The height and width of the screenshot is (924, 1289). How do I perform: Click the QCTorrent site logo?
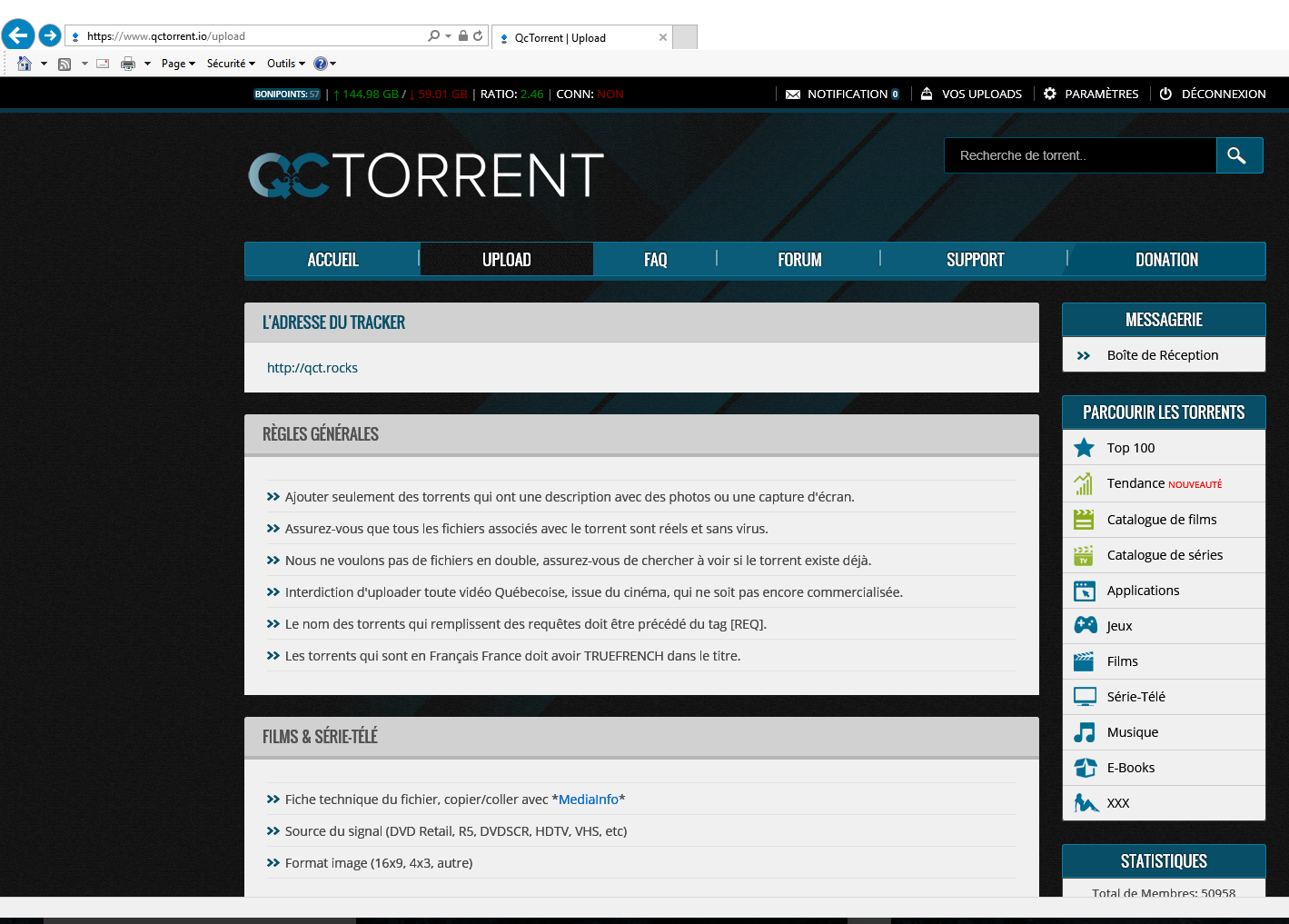[426, 174]
